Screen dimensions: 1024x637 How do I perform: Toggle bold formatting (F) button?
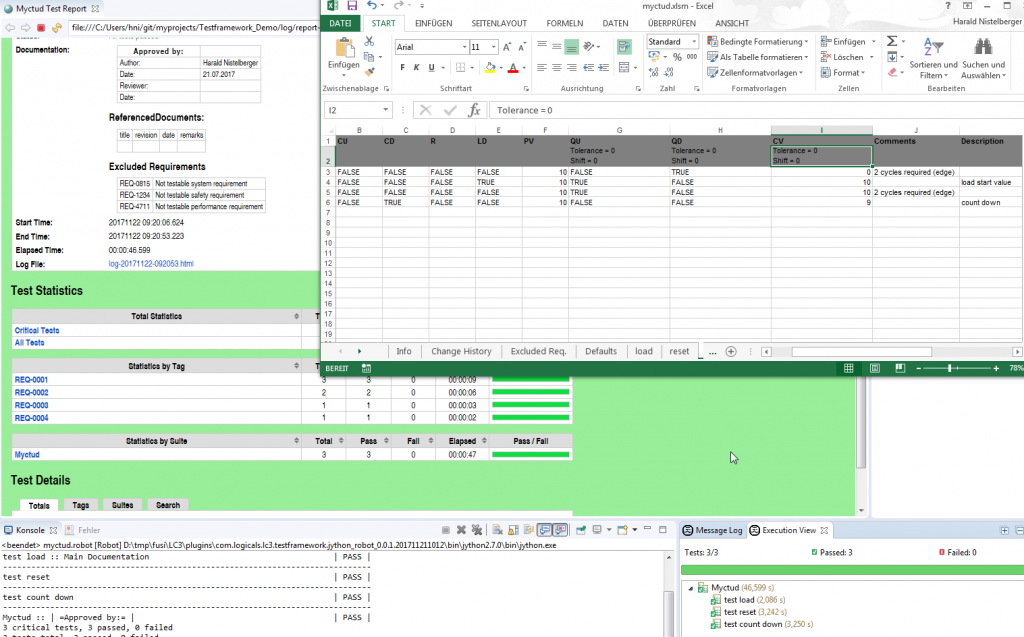pyautogui.click(x=402, y=68)
